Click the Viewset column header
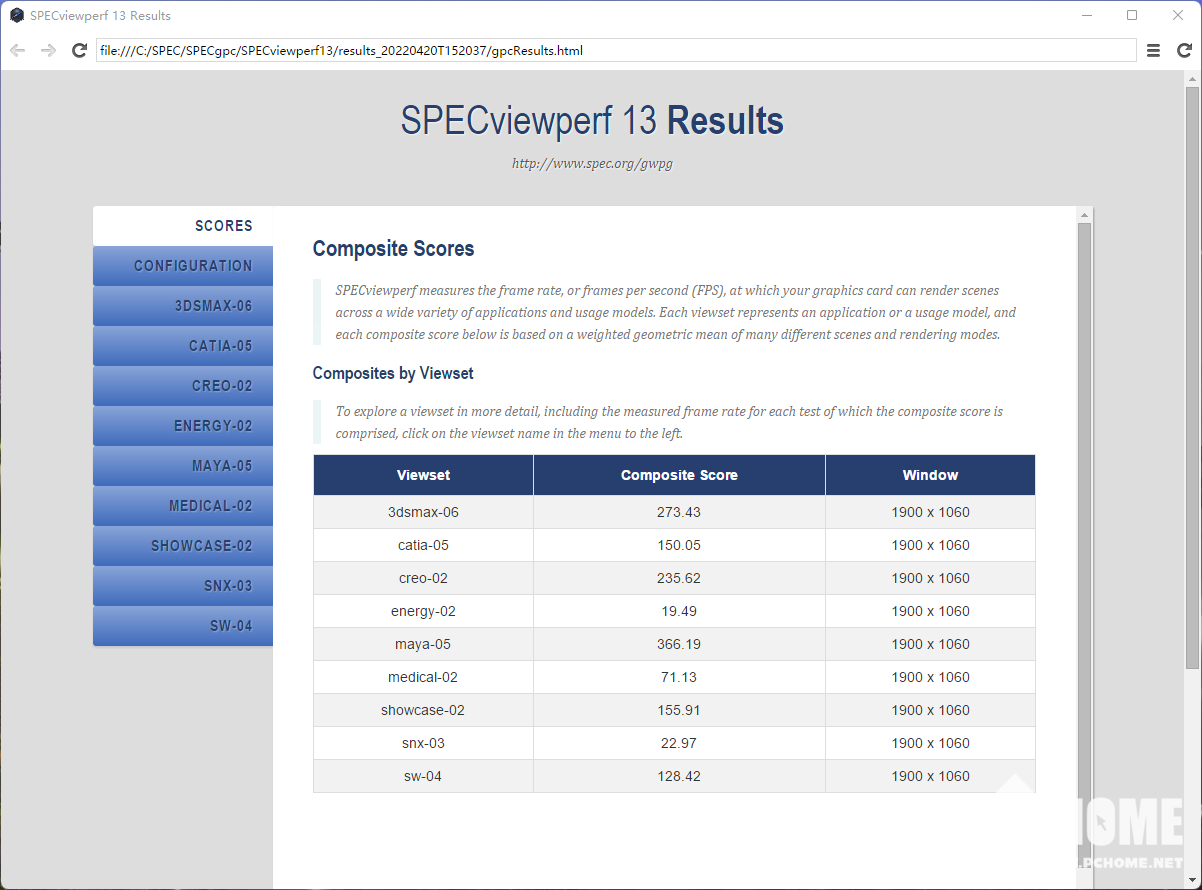The image size is (1202, 890). point(423,475)
